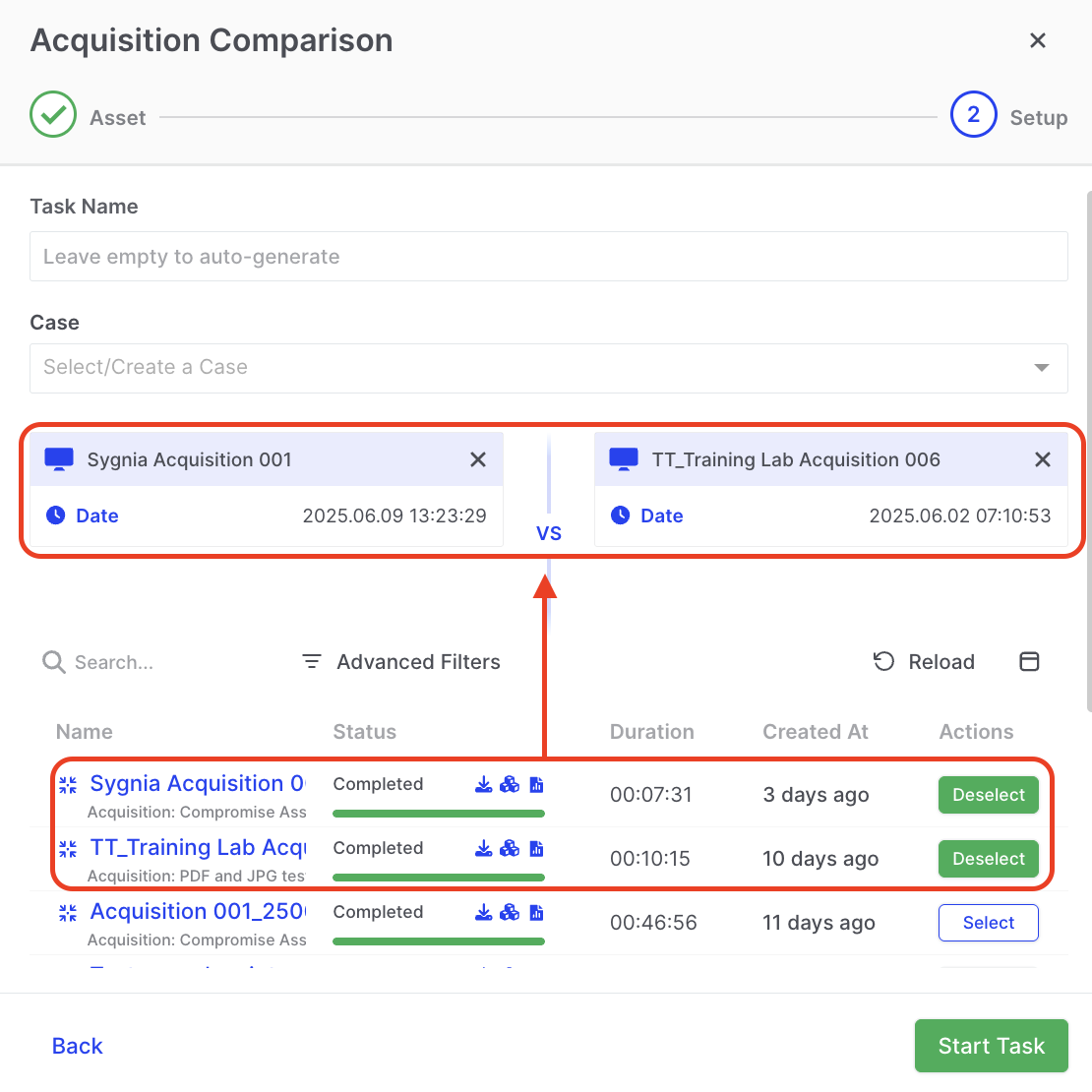Screen dimensions: 1092x1092
Task: Click the column layout icon beside Reload
Action: tap(1029, 662)
